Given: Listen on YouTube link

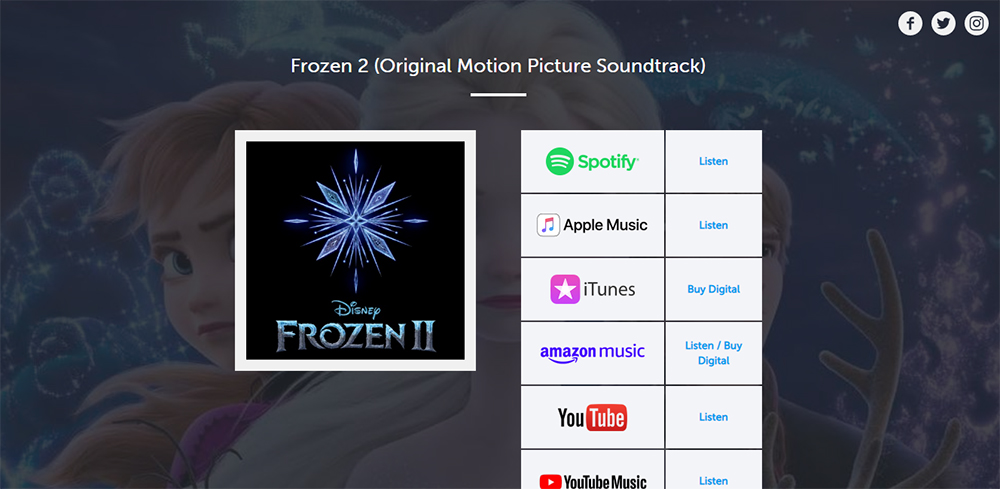Looking at the screenshot, I should 713,417.
